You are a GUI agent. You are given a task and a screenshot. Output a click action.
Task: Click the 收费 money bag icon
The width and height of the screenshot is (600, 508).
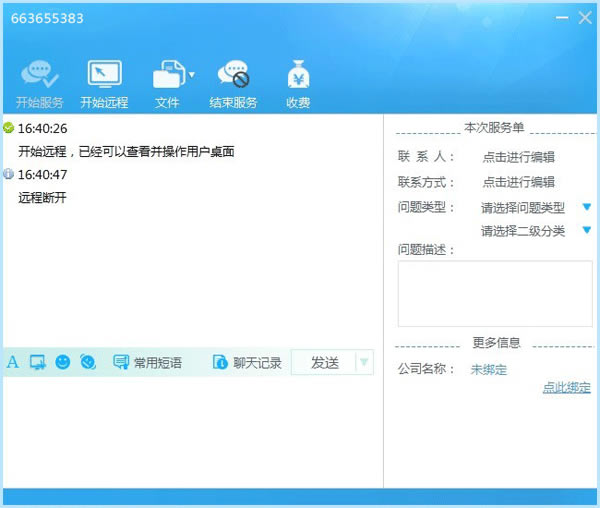coord(298,75)
